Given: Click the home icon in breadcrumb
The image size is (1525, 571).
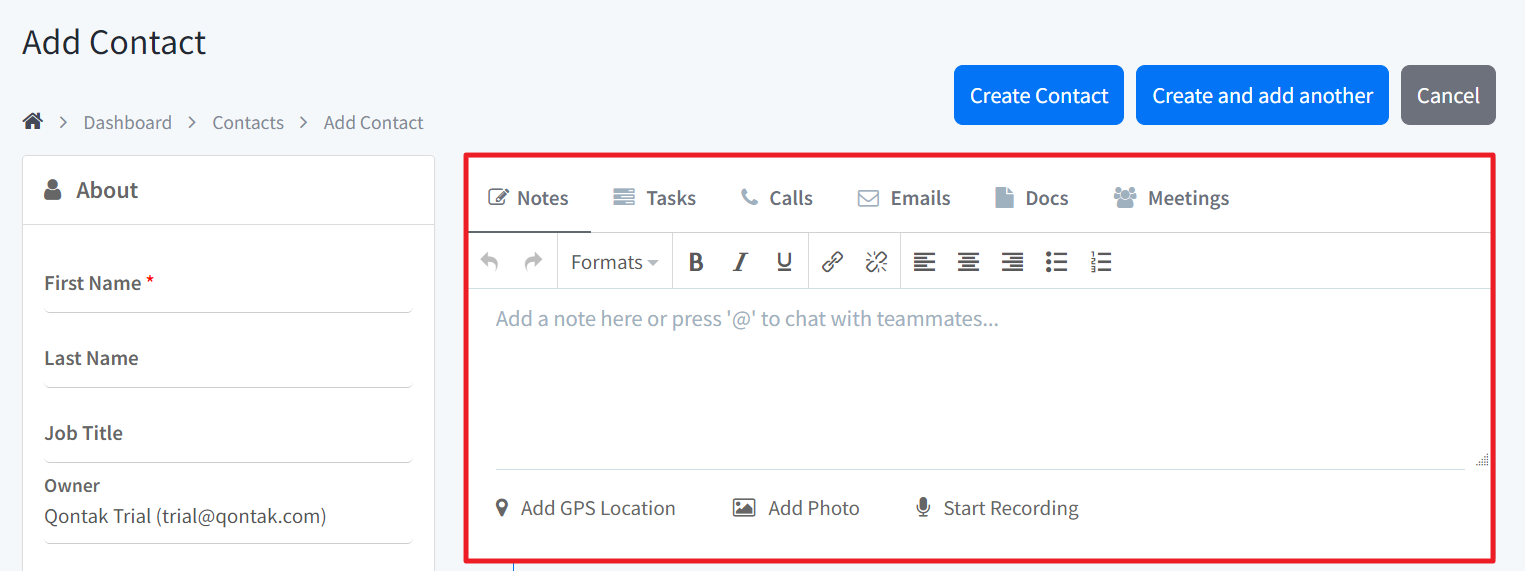Looking at the screenshot, I should (x=33, y=122).
